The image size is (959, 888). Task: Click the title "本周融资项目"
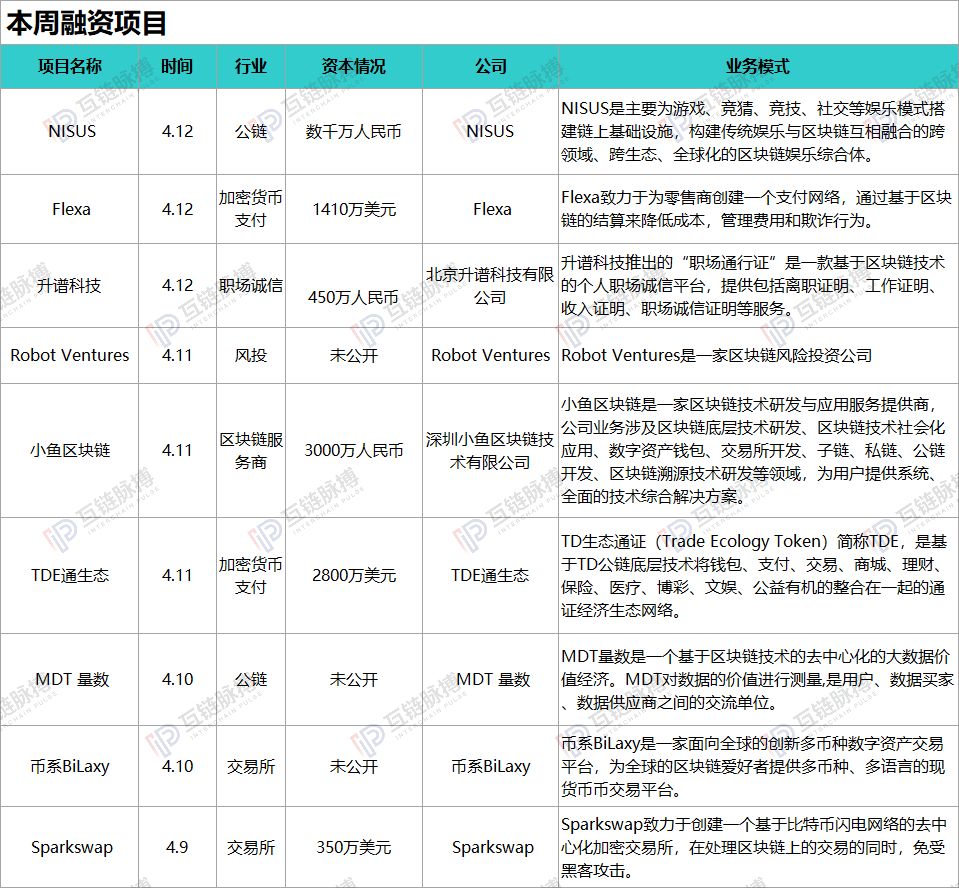86,23
